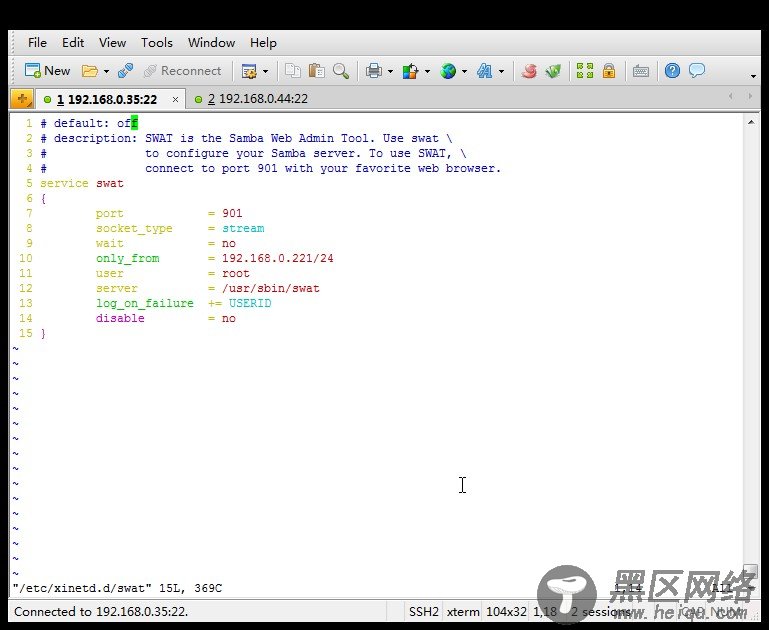Image resolution: width=769 pixels, height=630 pixels.
Task: Expand the Open folder dropdown arrow
Action: pyautogui.click(x=106, y=72)
